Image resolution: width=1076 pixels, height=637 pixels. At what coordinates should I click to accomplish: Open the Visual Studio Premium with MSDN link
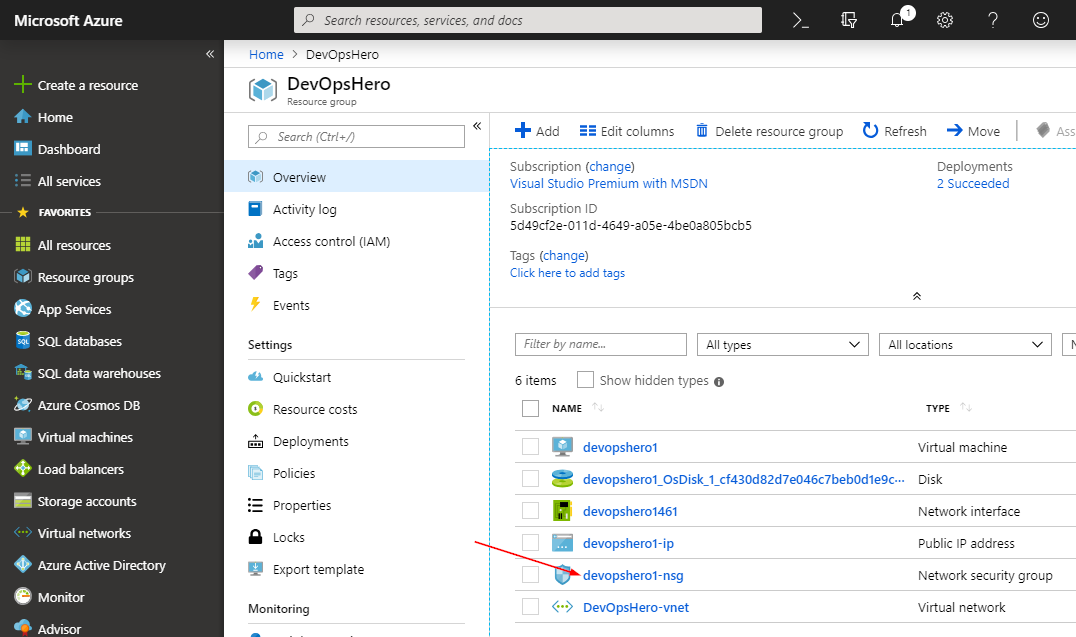609,183
